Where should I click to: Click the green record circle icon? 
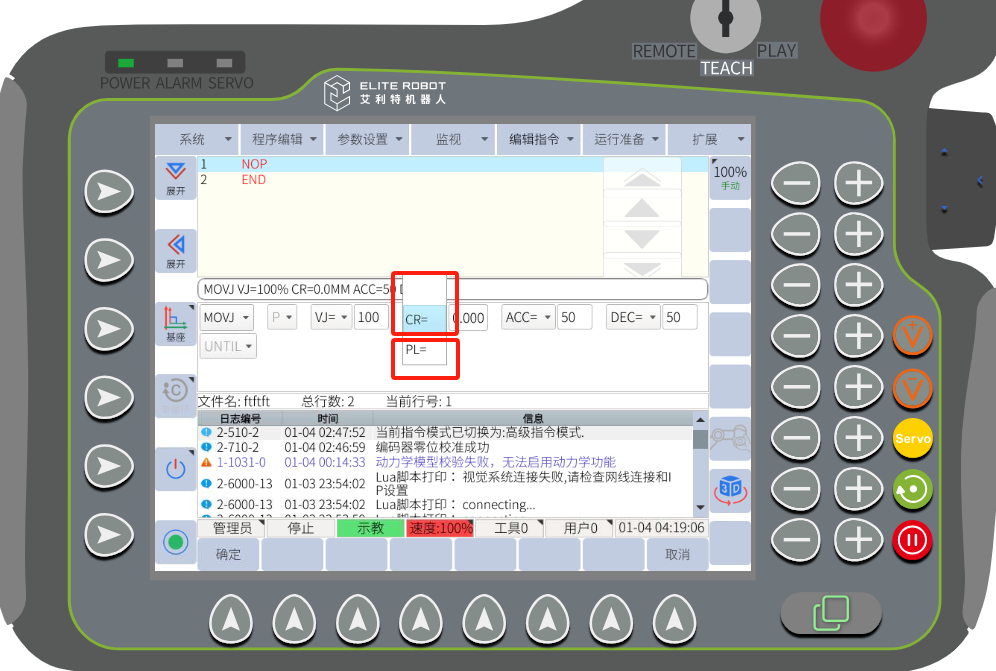(x=176, y=542)
